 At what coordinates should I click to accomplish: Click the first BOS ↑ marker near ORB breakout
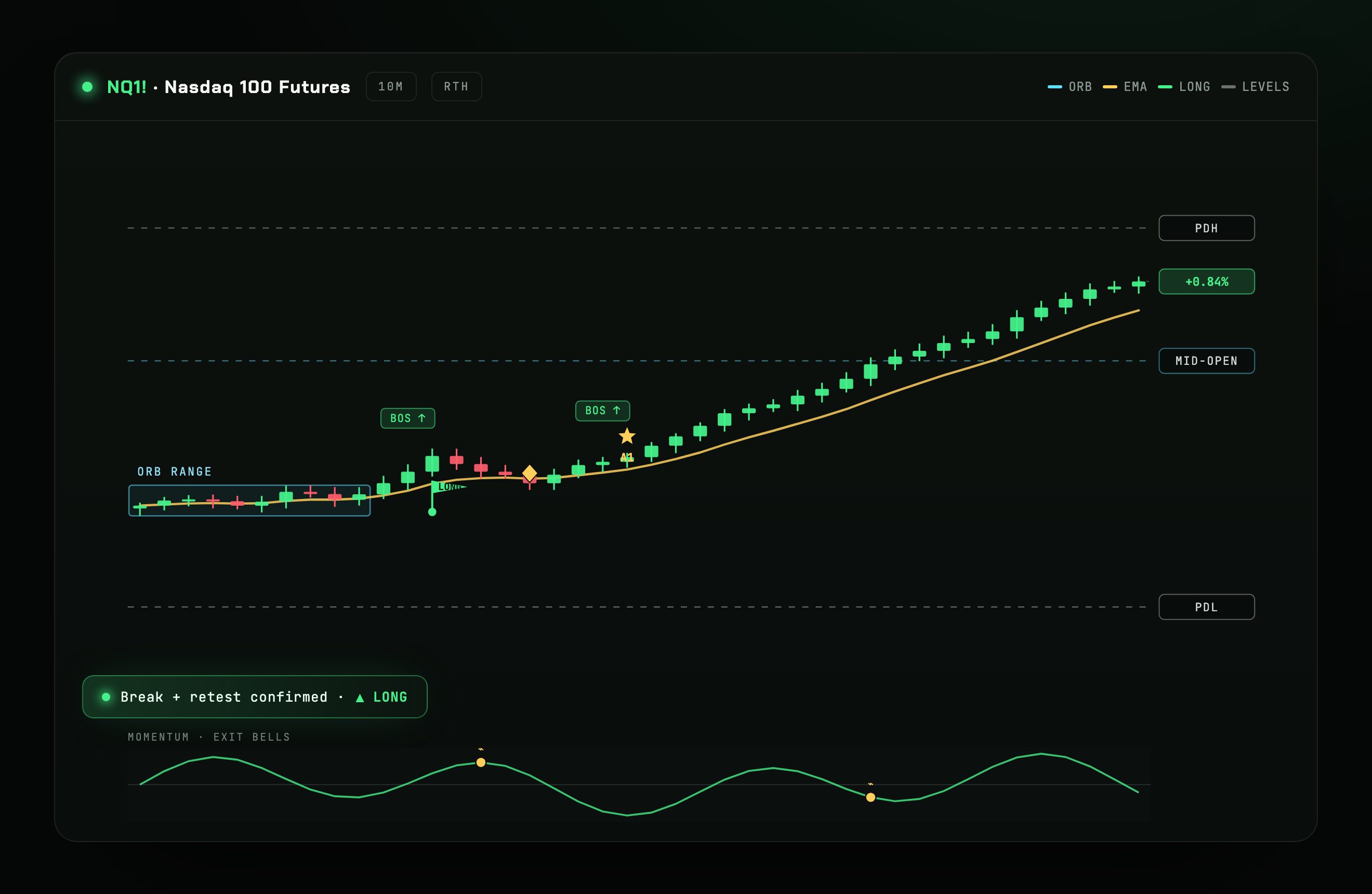click(407, 418)
